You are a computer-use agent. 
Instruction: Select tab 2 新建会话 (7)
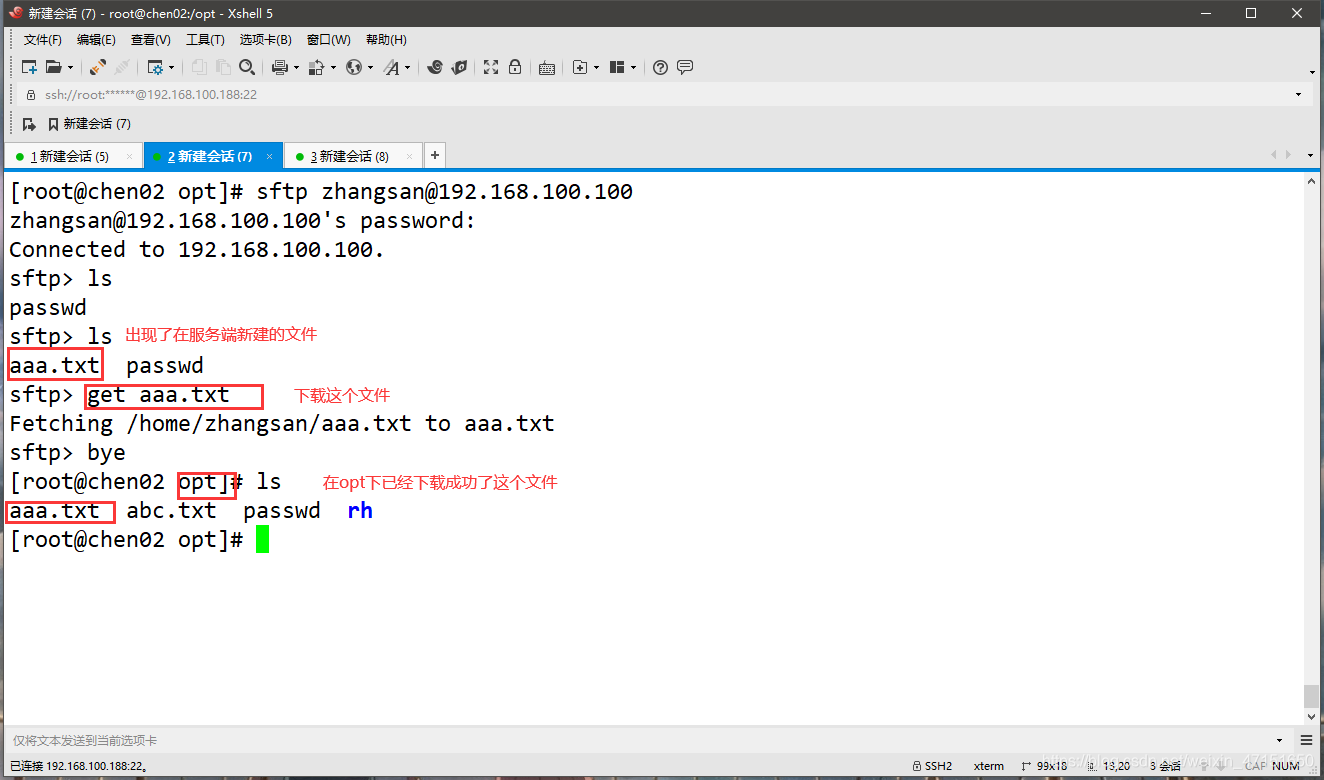214,156
